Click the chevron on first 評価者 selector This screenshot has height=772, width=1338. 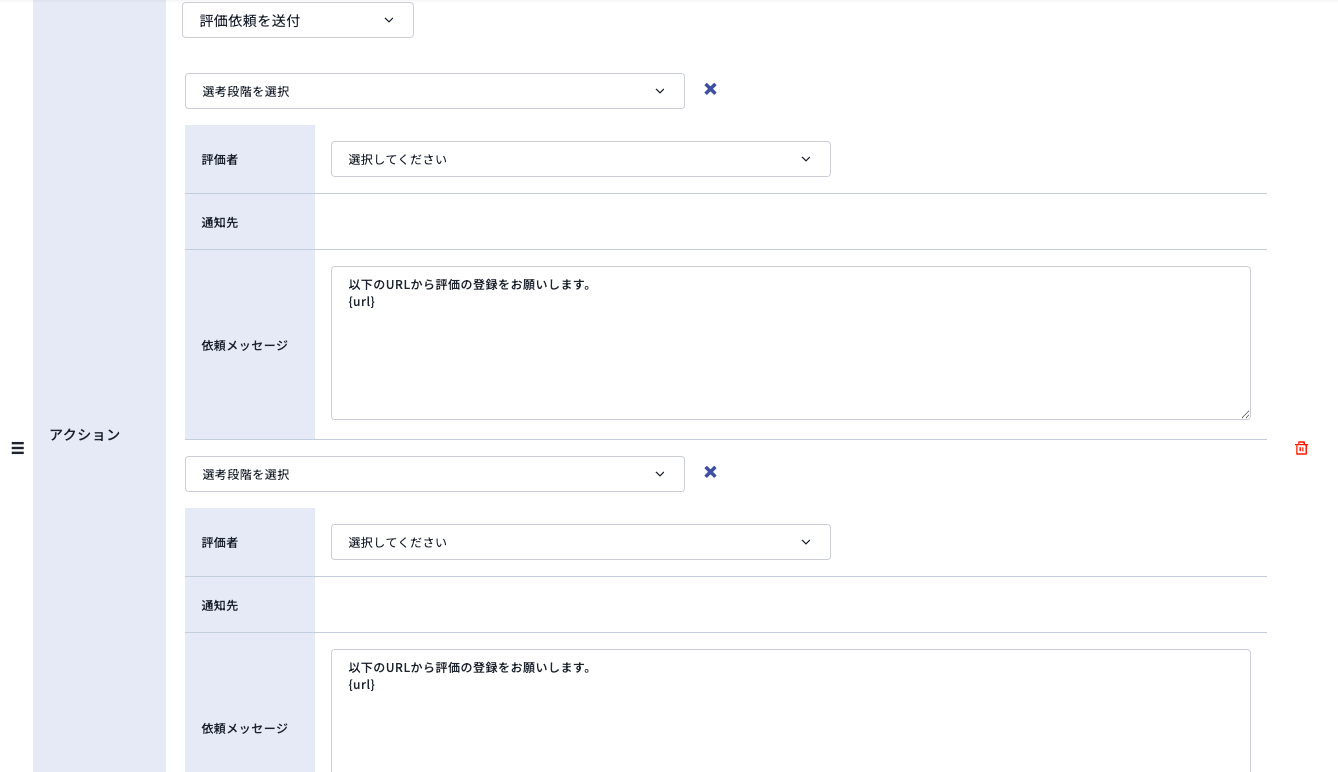[806, 158]
